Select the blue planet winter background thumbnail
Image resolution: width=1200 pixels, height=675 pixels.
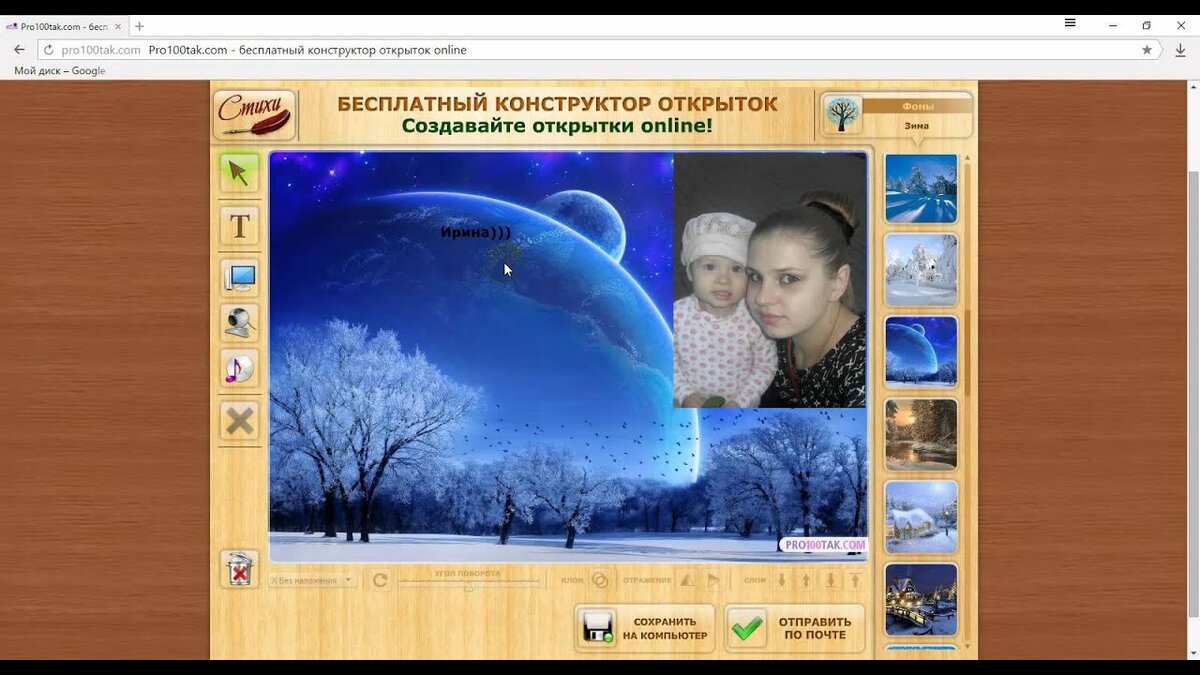[921, 352]
